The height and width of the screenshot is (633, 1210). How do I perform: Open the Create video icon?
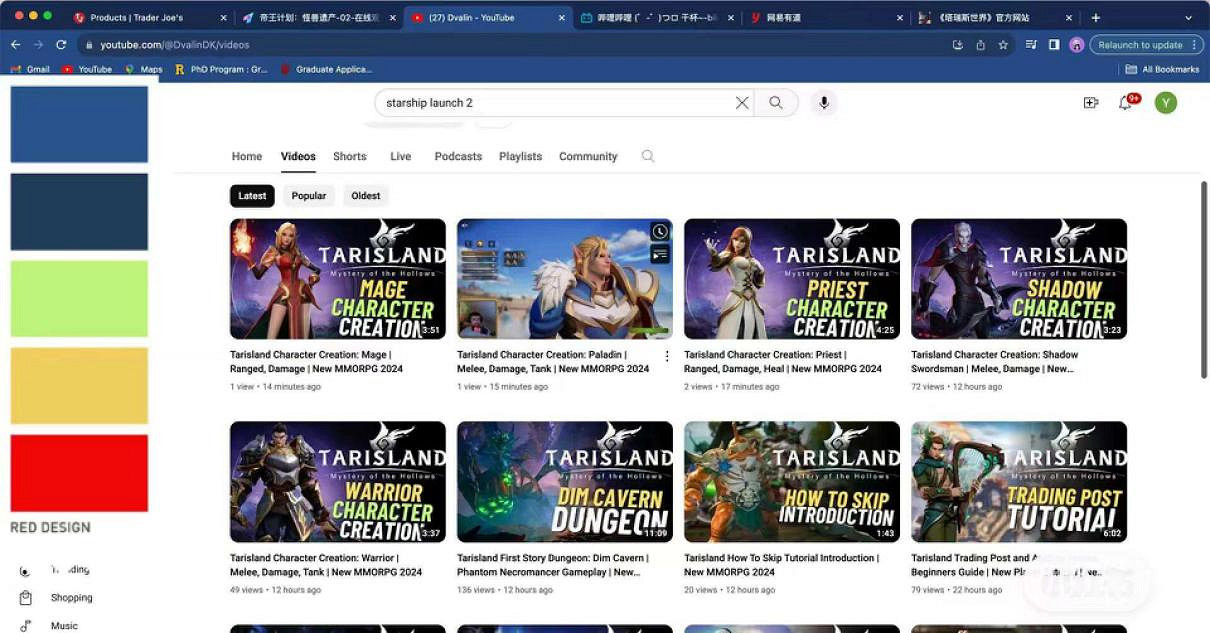click(x=1091, y=103)
